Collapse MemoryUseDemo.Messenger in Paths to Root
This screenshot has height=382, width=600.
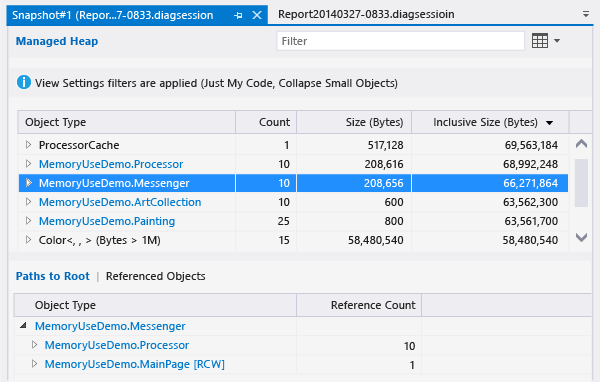tap(24, 325)
